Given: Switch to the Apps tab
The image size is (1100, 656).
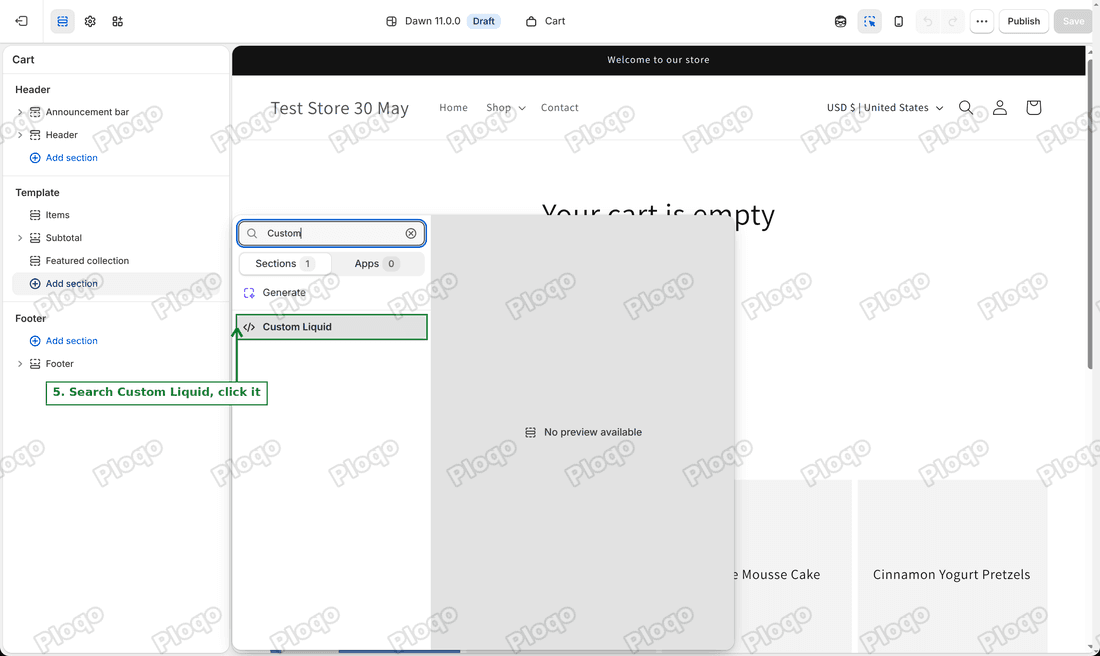Looking at the screenshot, I should pyautogui.click(x=377, y=264).
